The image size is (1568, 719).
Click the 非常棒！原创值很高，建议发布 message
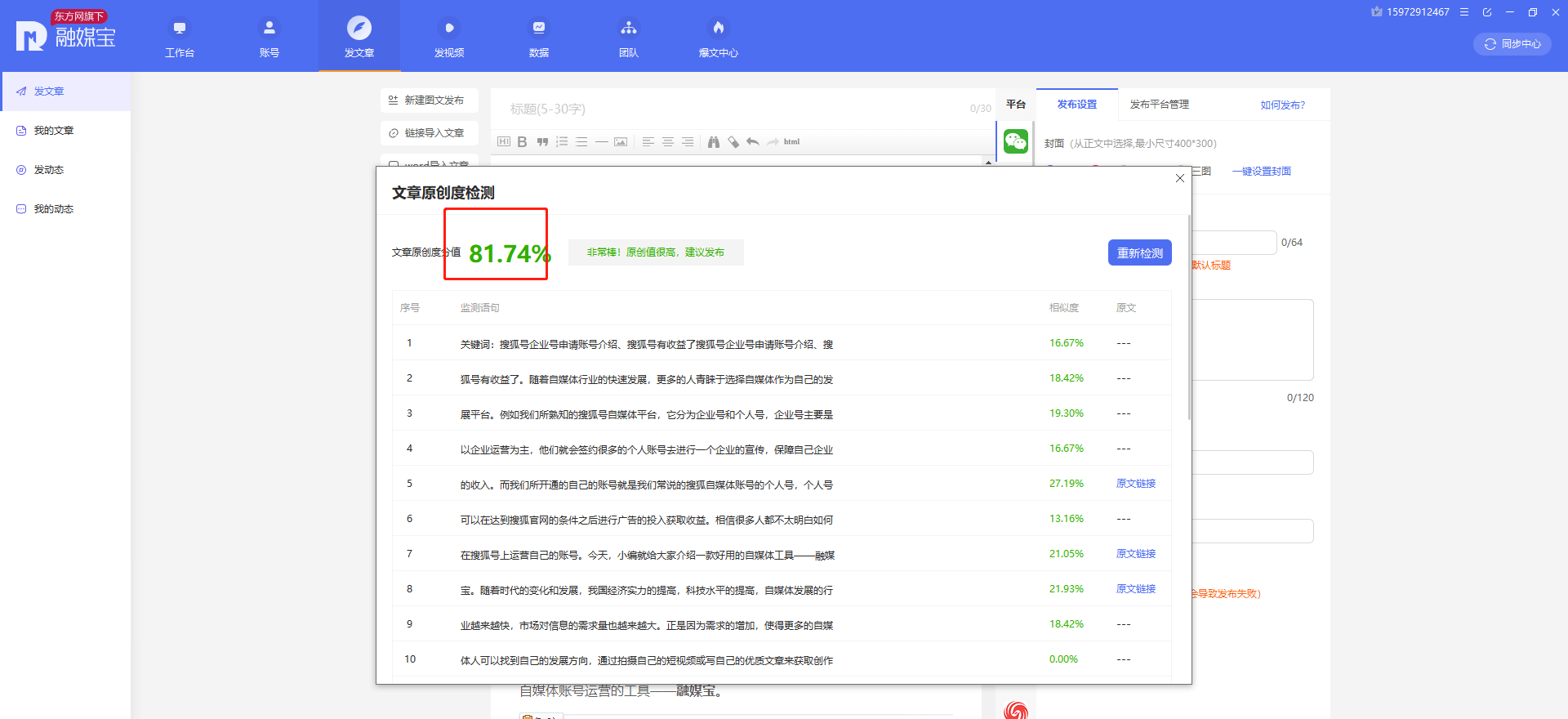(x=656, y=252)
